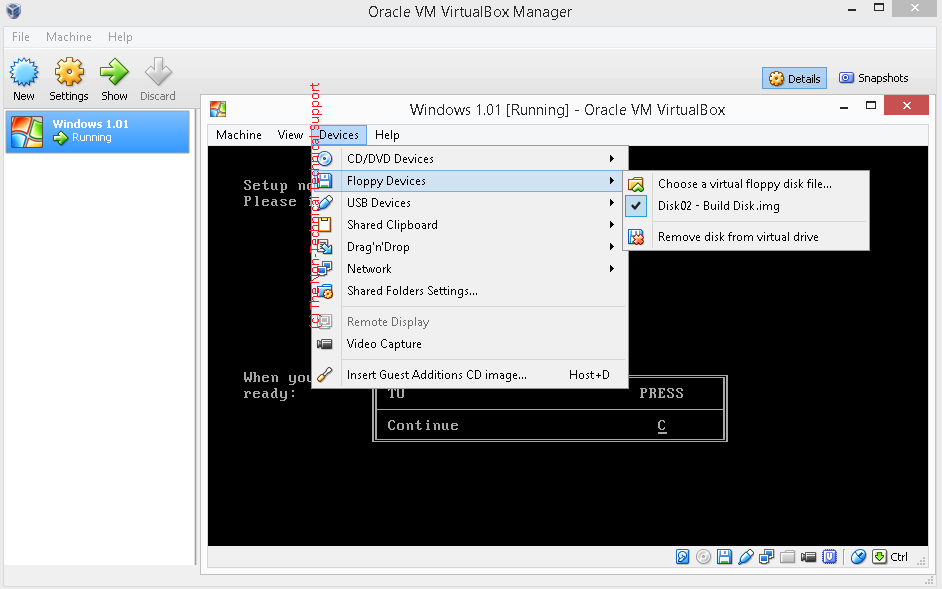942x589 pixels.
Task: Click the host key green arrow indicator
Action: coord(880,557)
